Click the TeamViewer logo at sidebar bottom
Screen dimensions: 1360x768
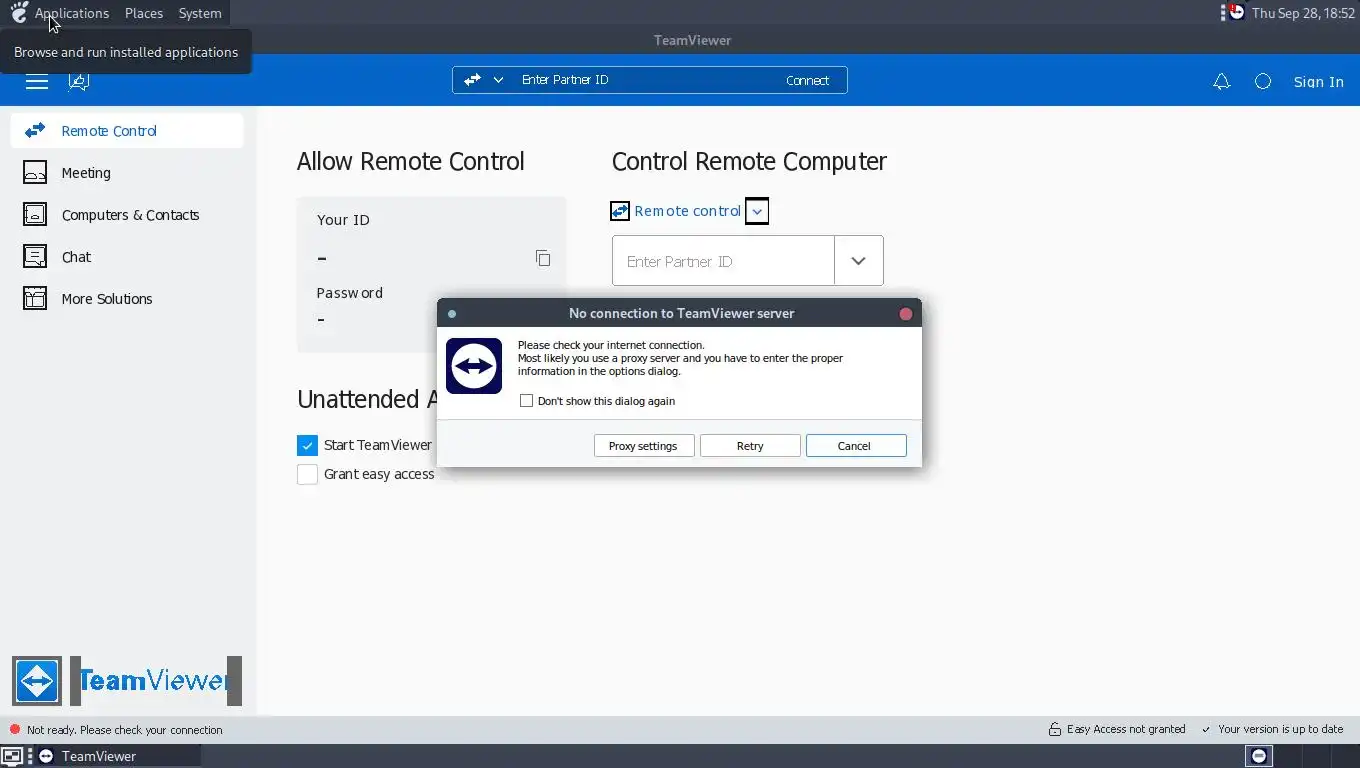(x=37, y=682)
